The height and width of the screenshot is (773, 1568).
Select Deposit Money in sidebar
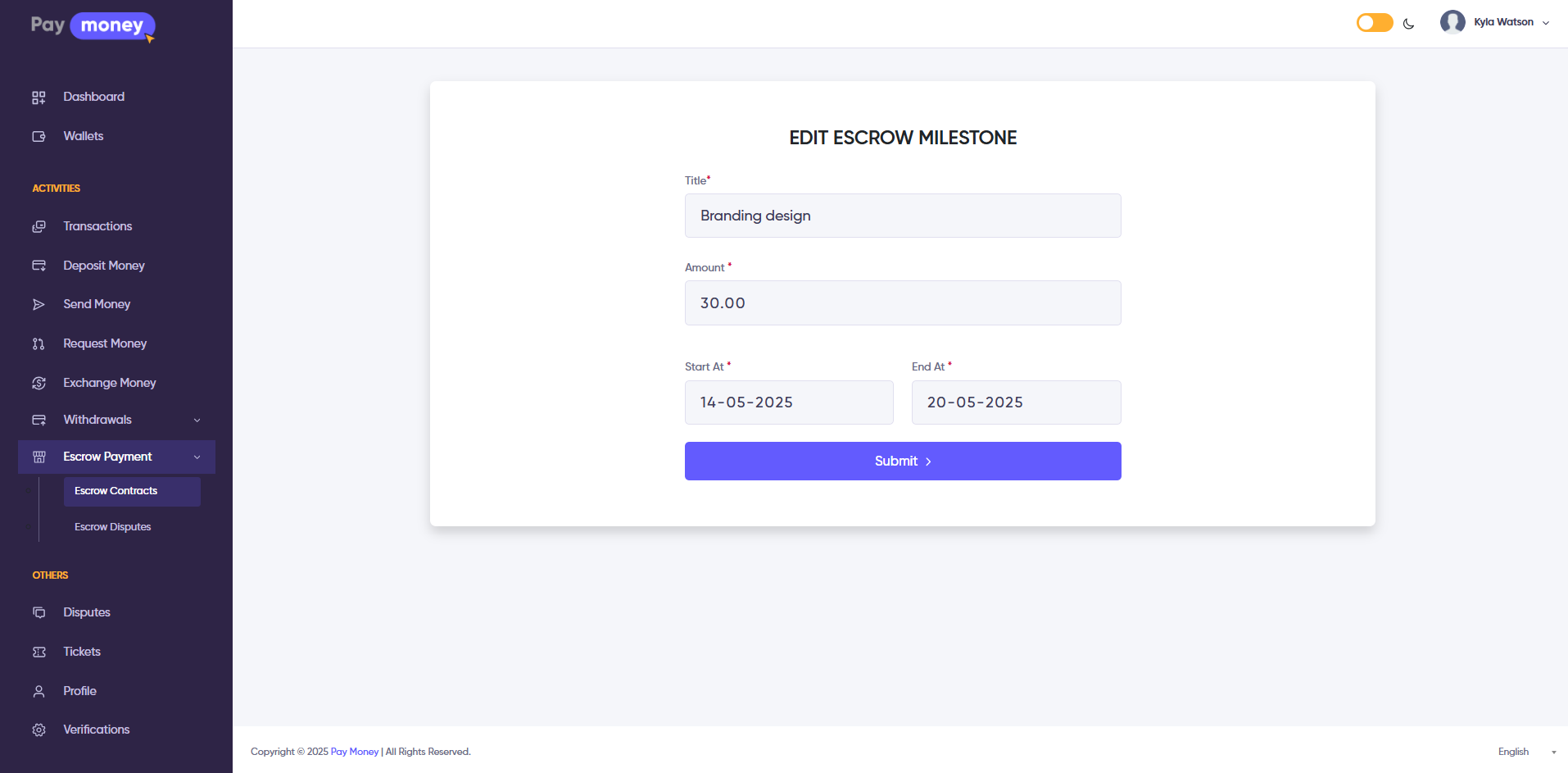tap(104, 266)
